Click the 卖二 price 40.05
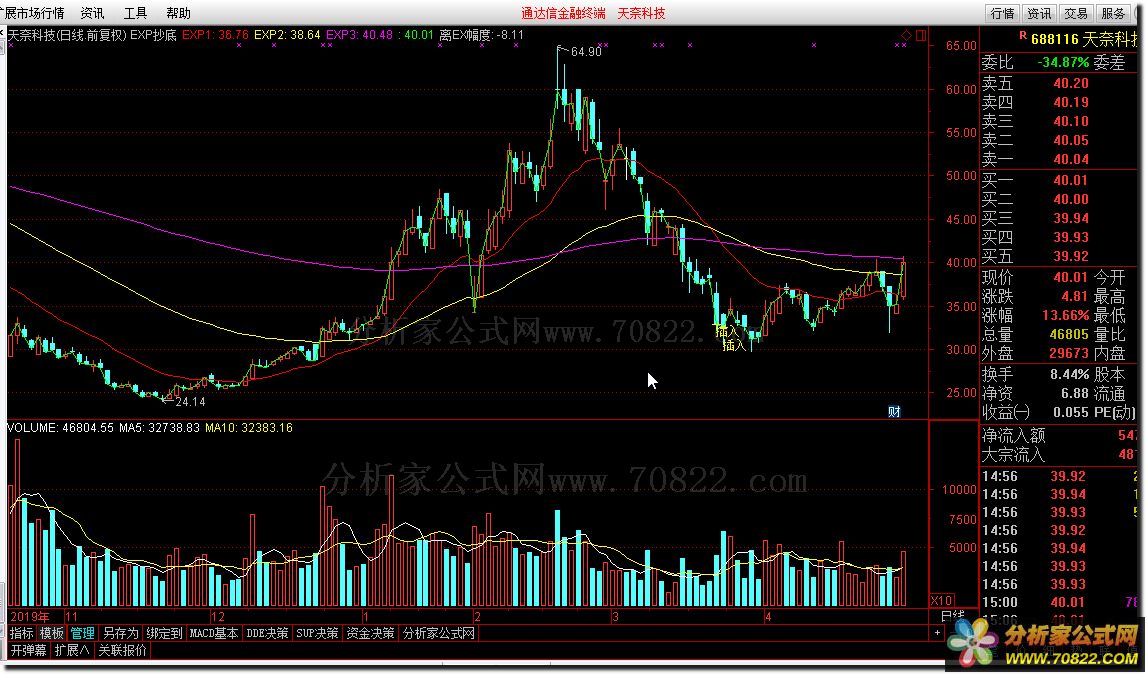The height and width of the screenshot is (674, 1147). point(1071,141)
